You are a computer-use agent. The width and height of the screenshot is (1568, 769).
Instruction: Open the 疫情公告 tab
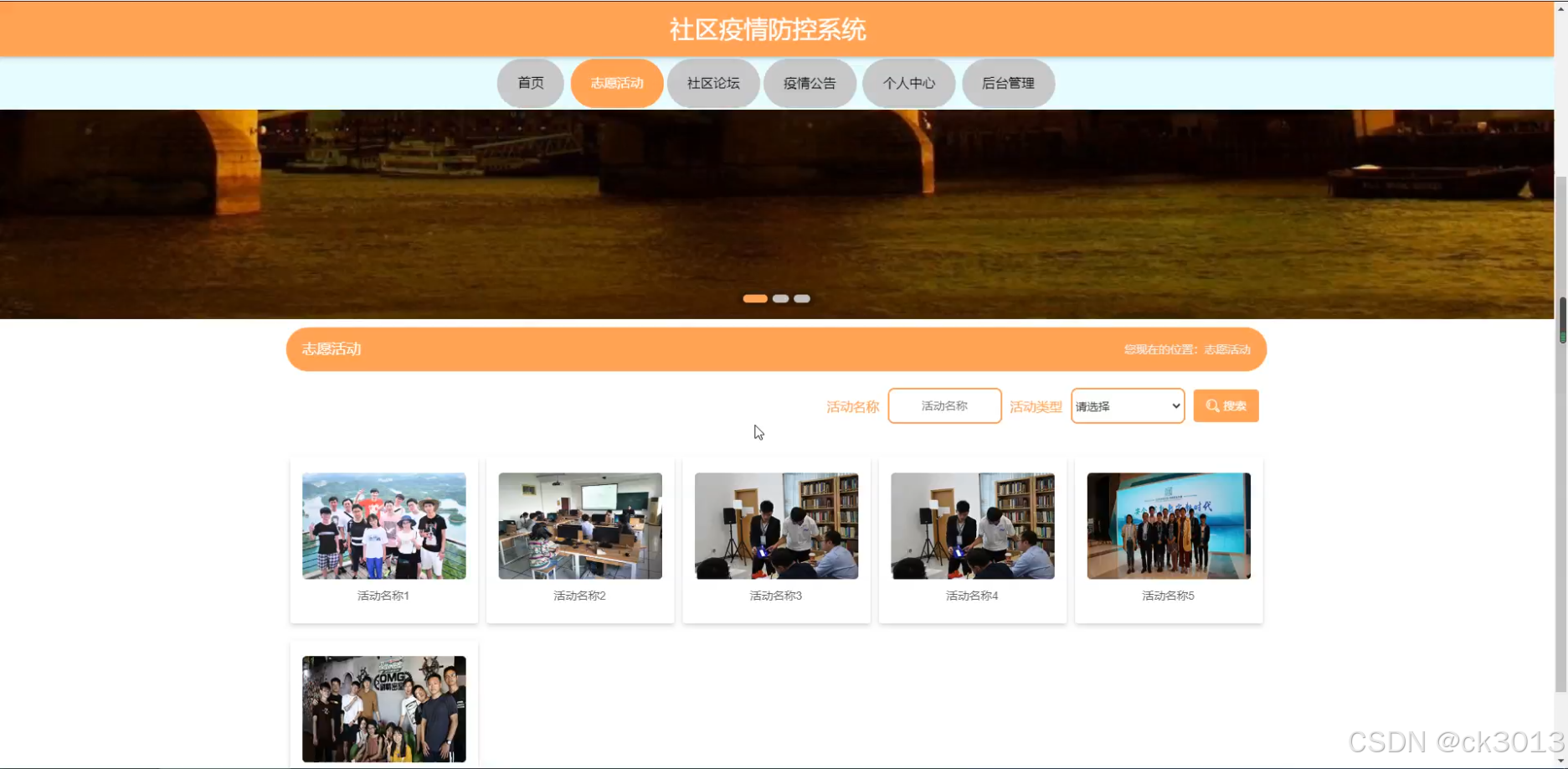click(x=810, y=83)
